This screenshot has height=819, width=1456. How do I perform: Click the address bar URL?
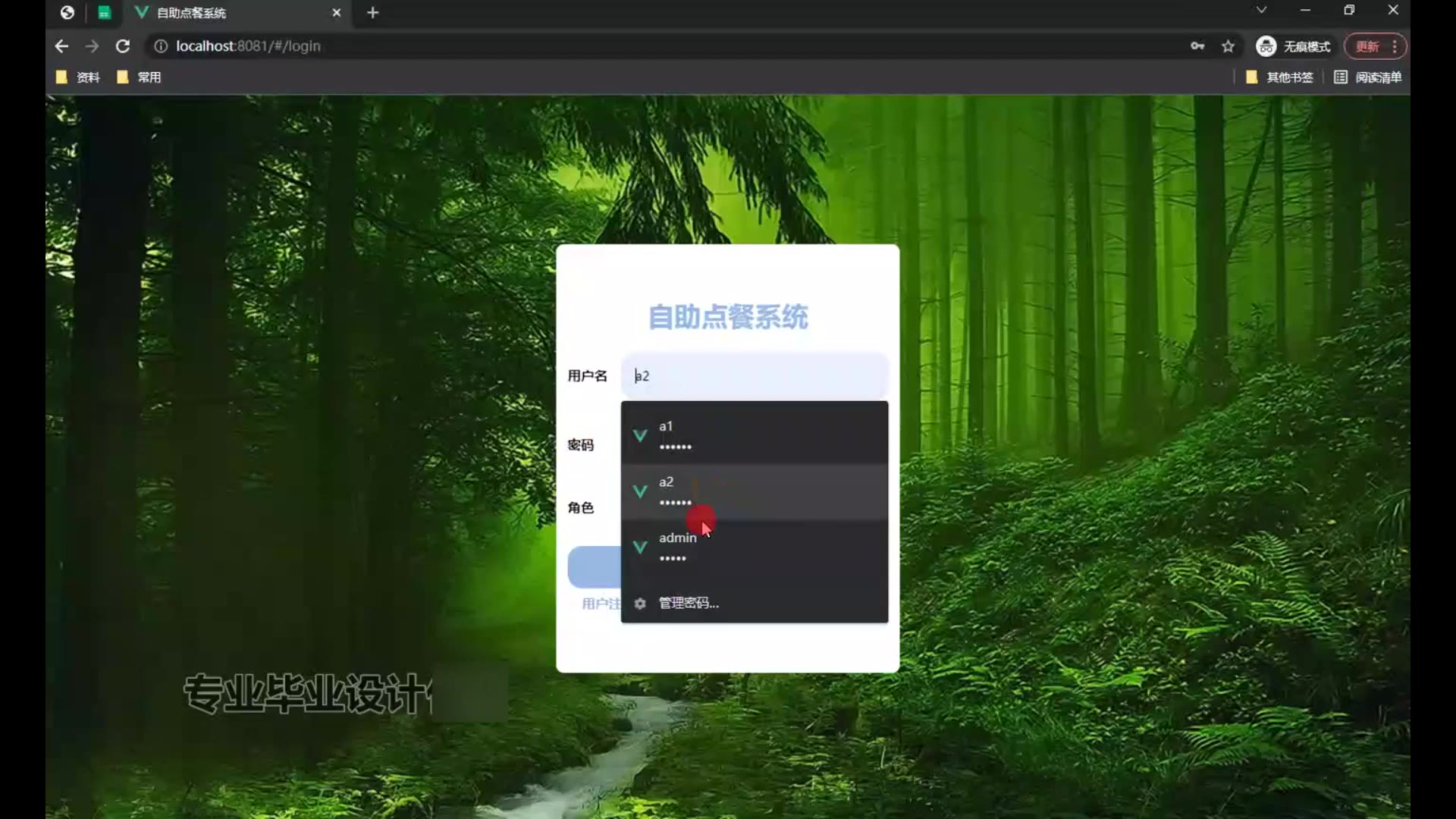tap(248, 46)
